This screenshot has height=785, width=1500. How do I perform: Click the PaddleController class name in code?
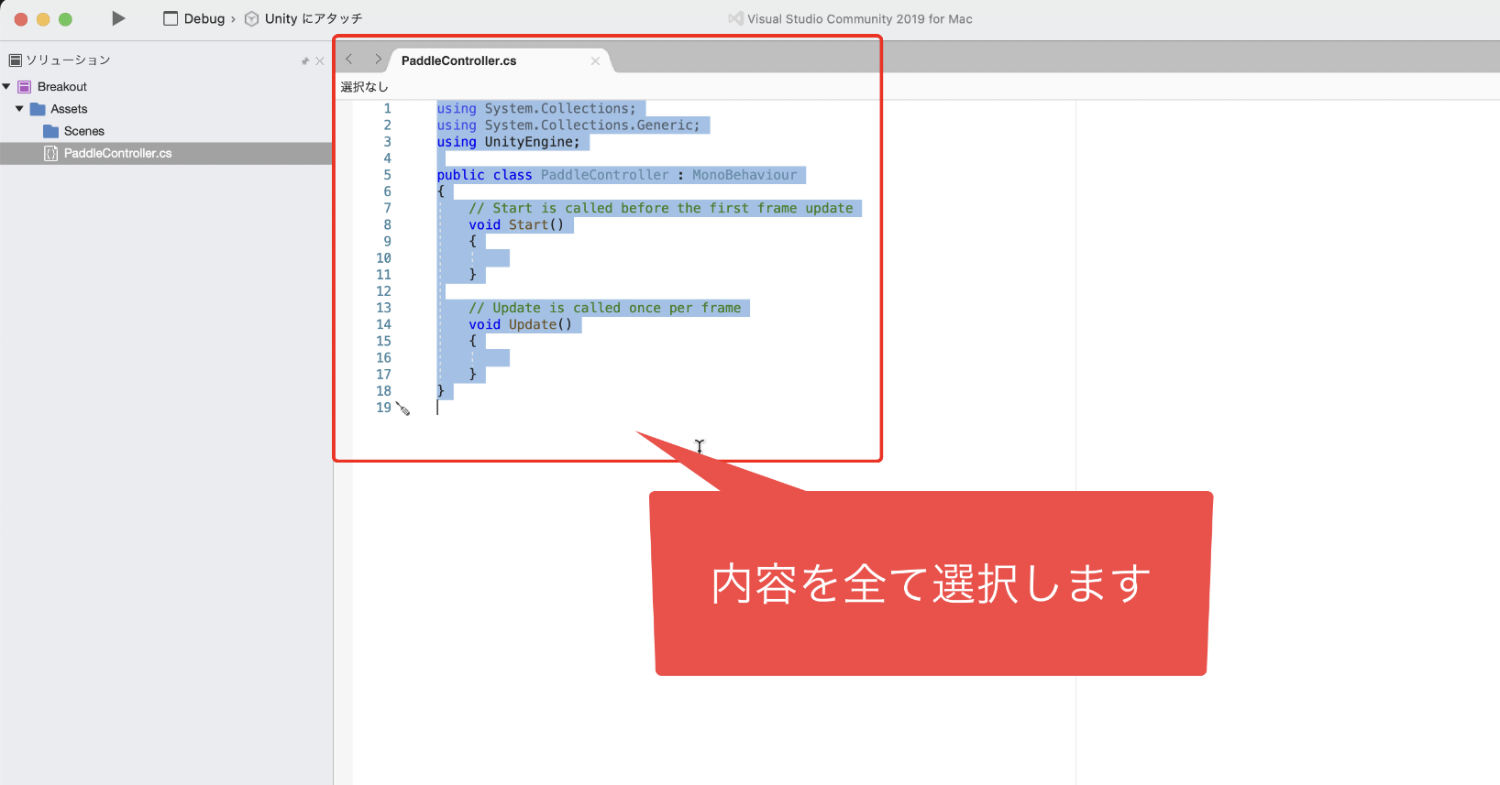605,175
